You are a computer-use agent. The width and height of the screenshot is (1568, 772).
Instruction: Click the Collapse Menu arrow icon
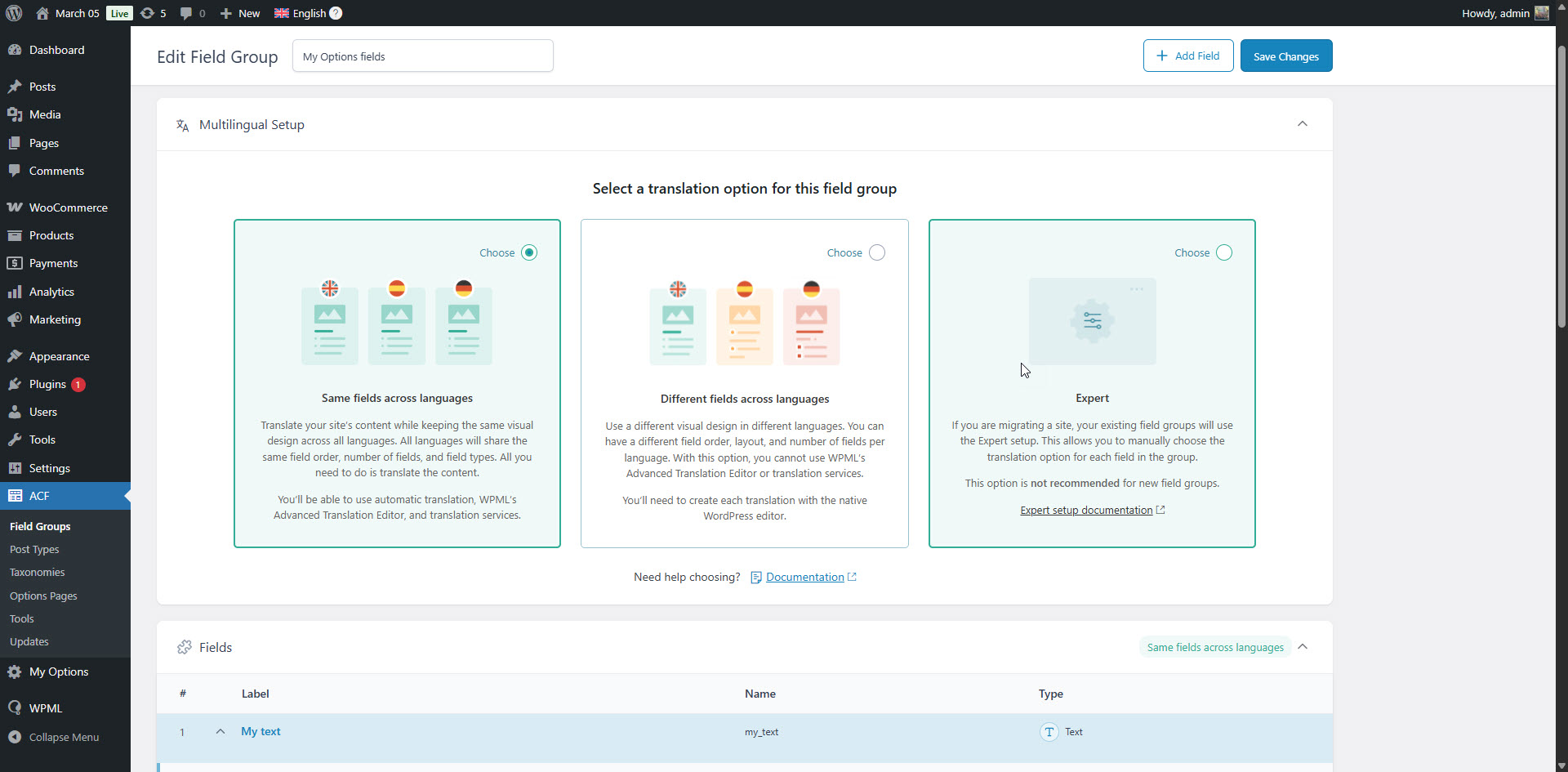(x=15, y=737)
